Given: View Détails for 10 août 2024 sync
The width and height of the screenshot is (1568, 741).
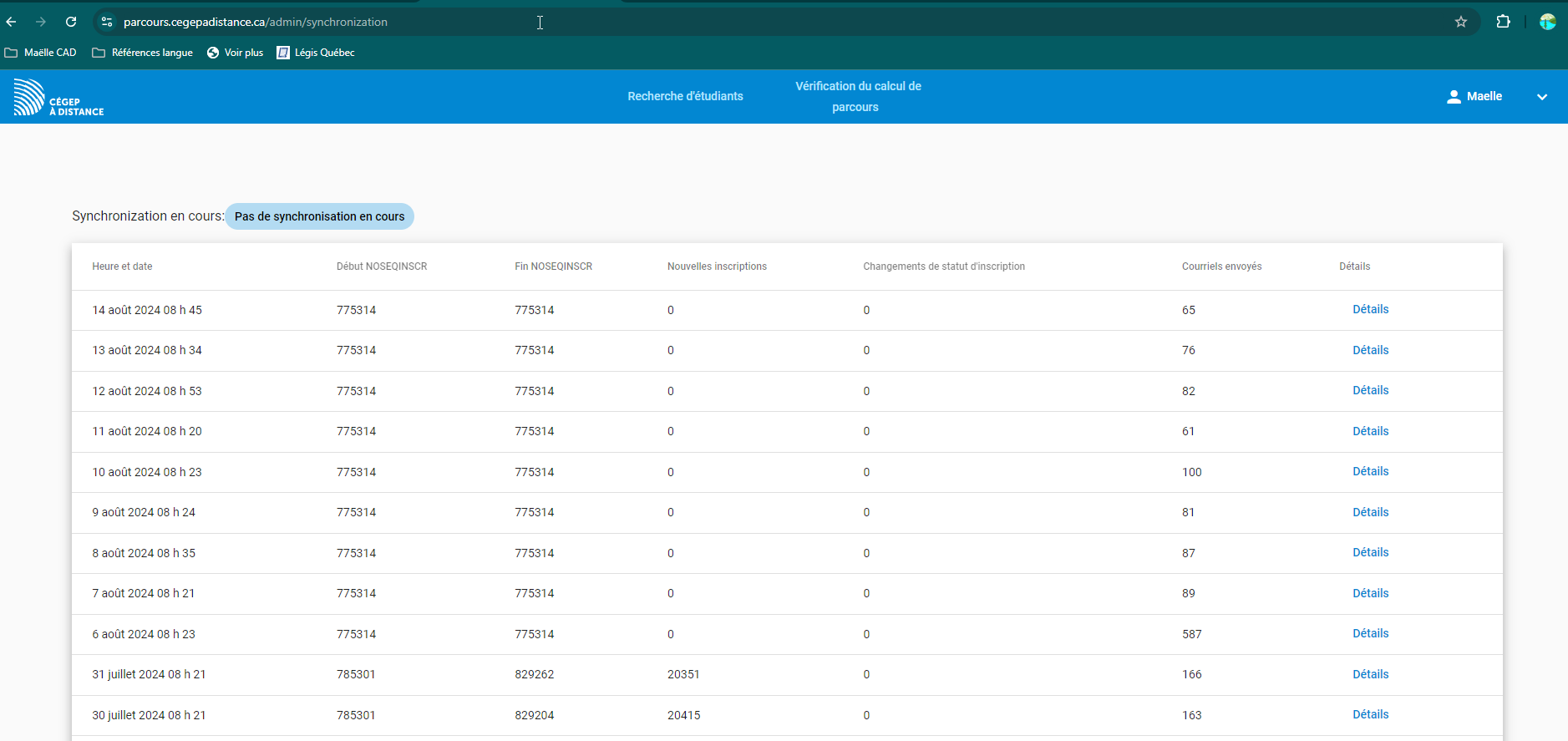Looking at the screenshot, I should (x=1370, y=471).
